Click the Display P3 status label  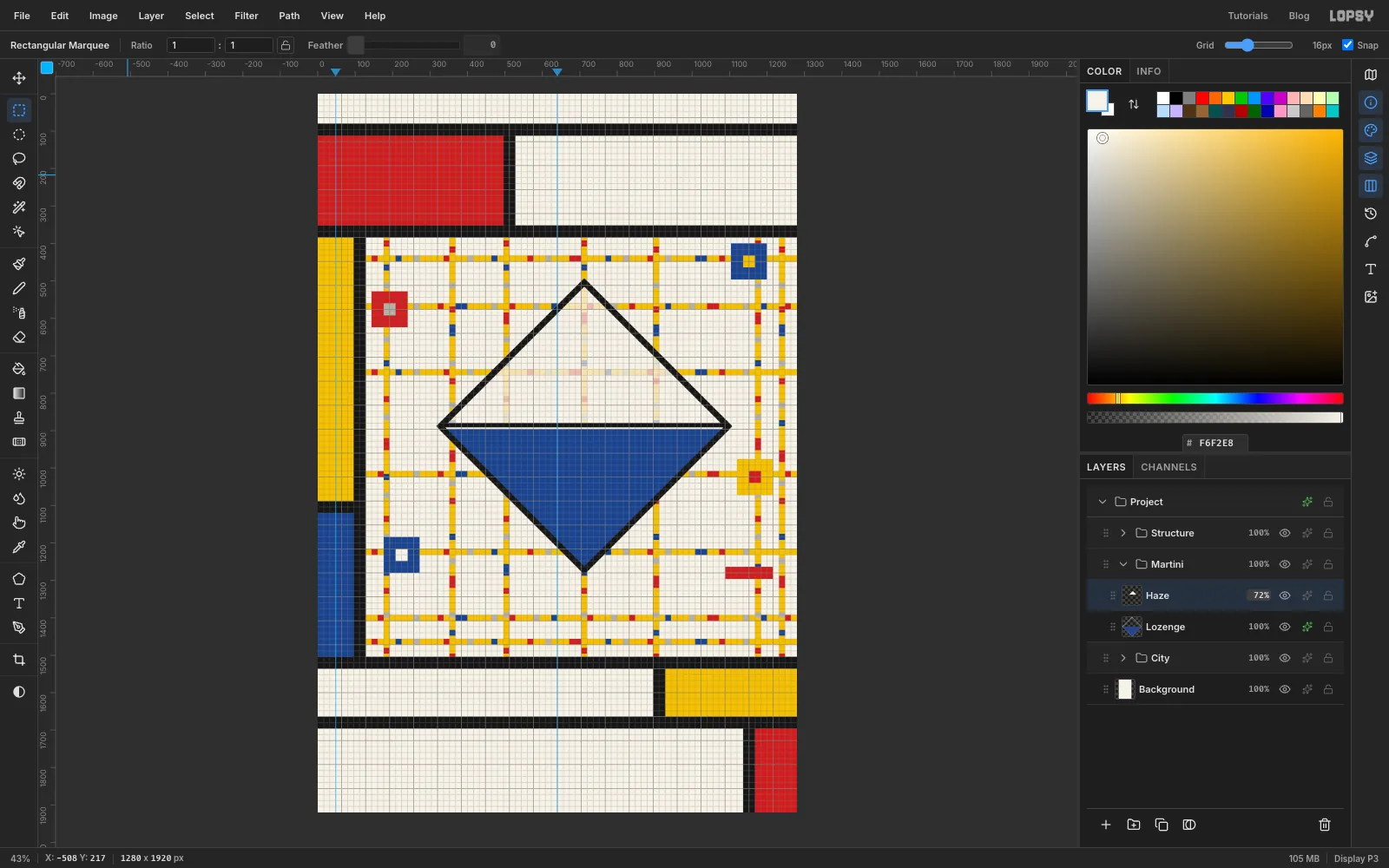point(1356,858)
